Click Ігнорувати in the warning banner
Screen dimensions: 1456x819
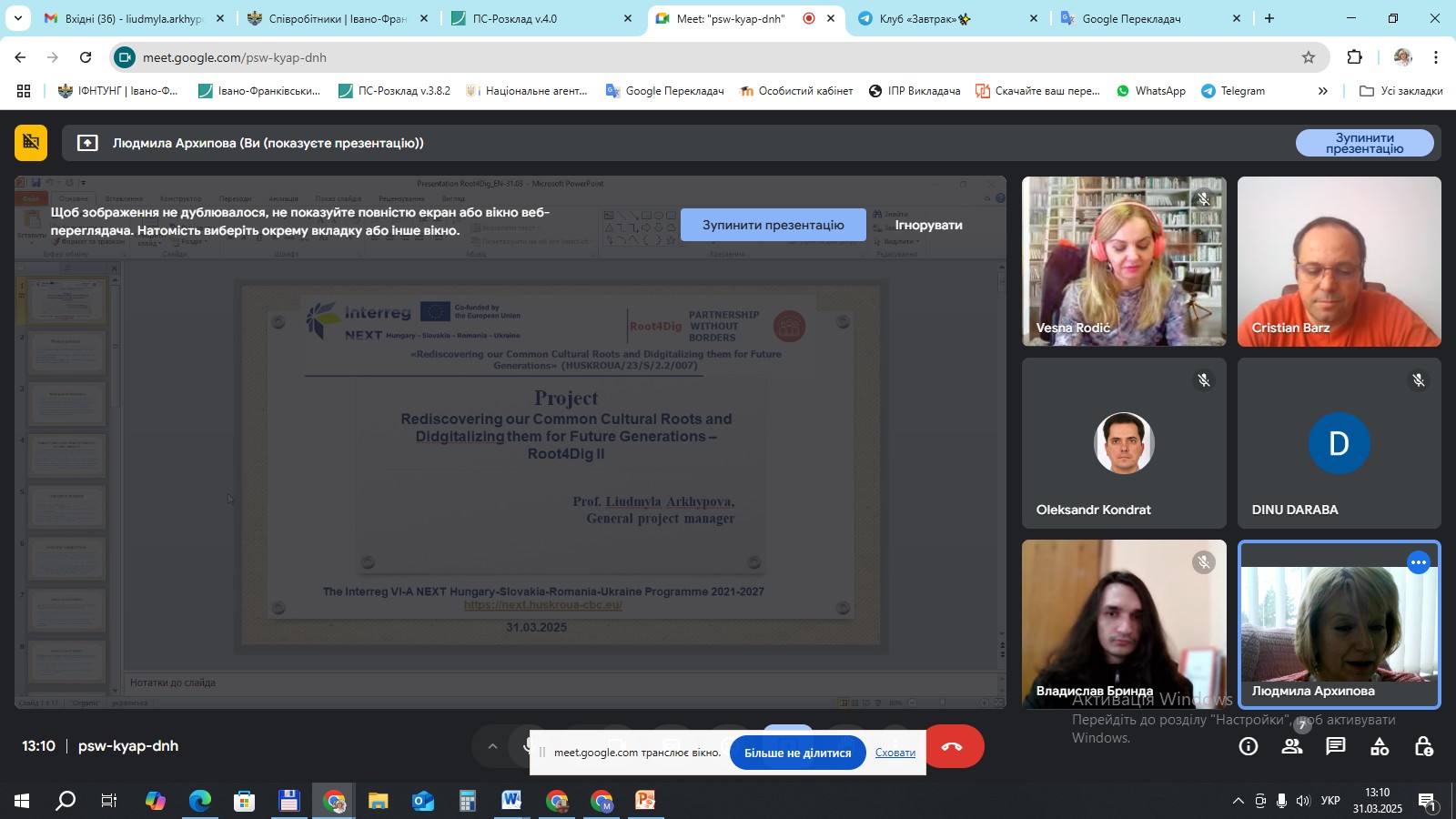click(x=928, y=225)
